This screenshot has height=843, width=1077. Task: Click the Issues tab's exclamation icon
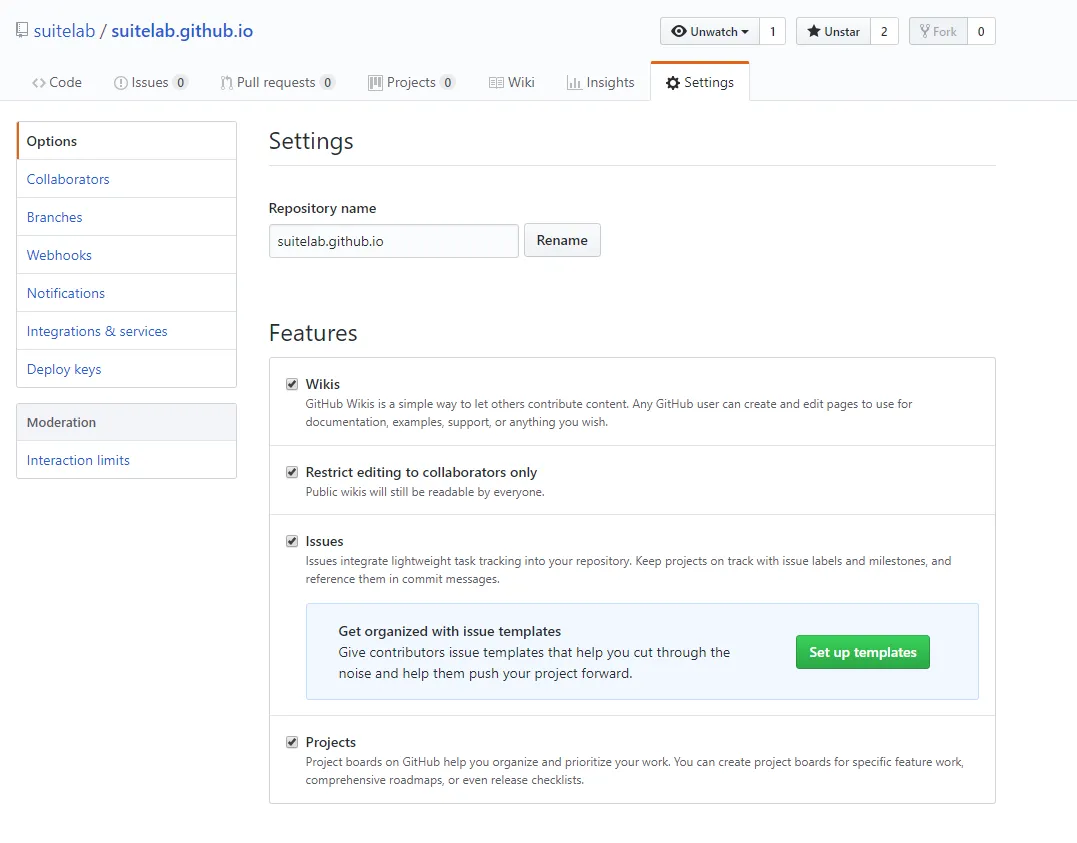coord(121,83)
